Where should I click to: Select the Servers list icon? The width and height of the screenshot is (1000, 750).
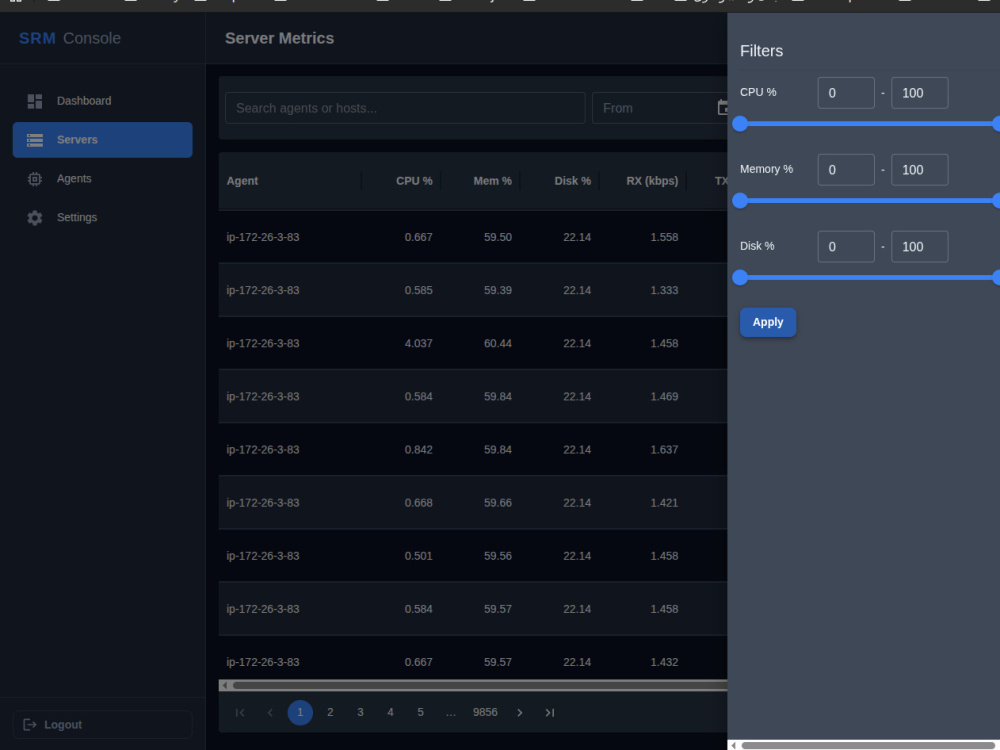[x=35, y=140]
